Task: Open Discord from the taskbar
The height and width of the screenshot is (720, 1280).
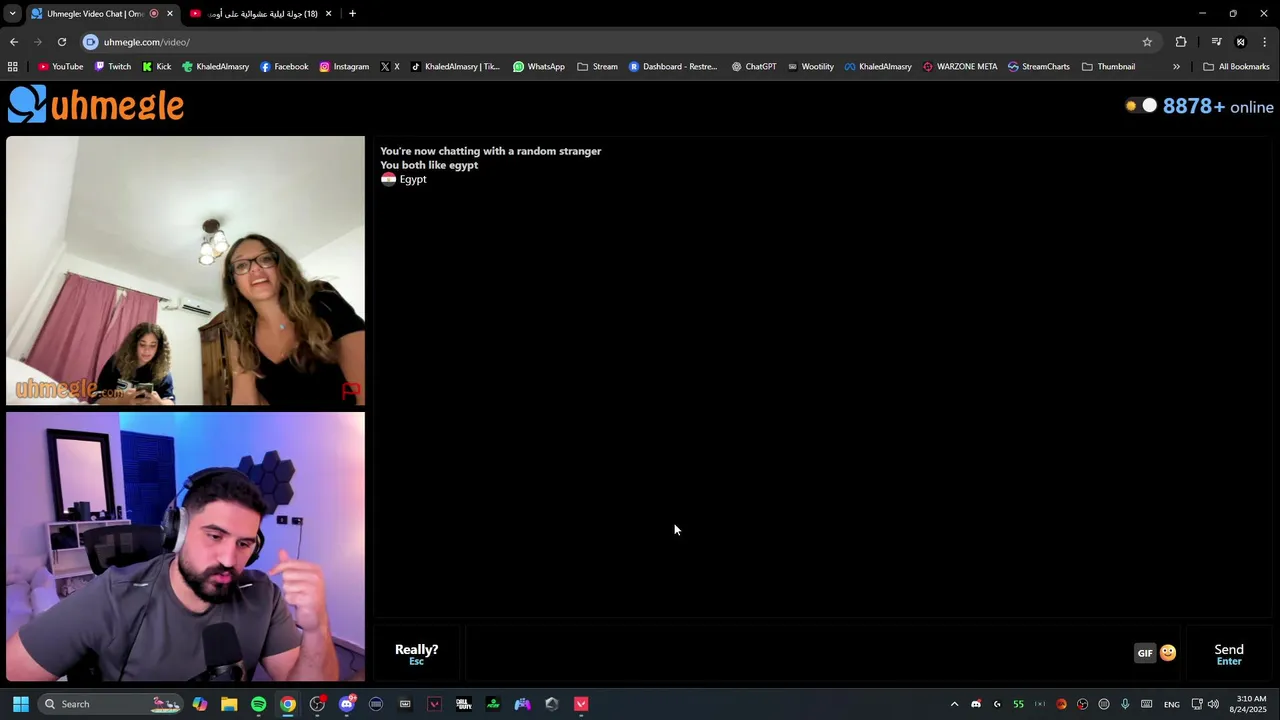Action: (x=346, y=704)
